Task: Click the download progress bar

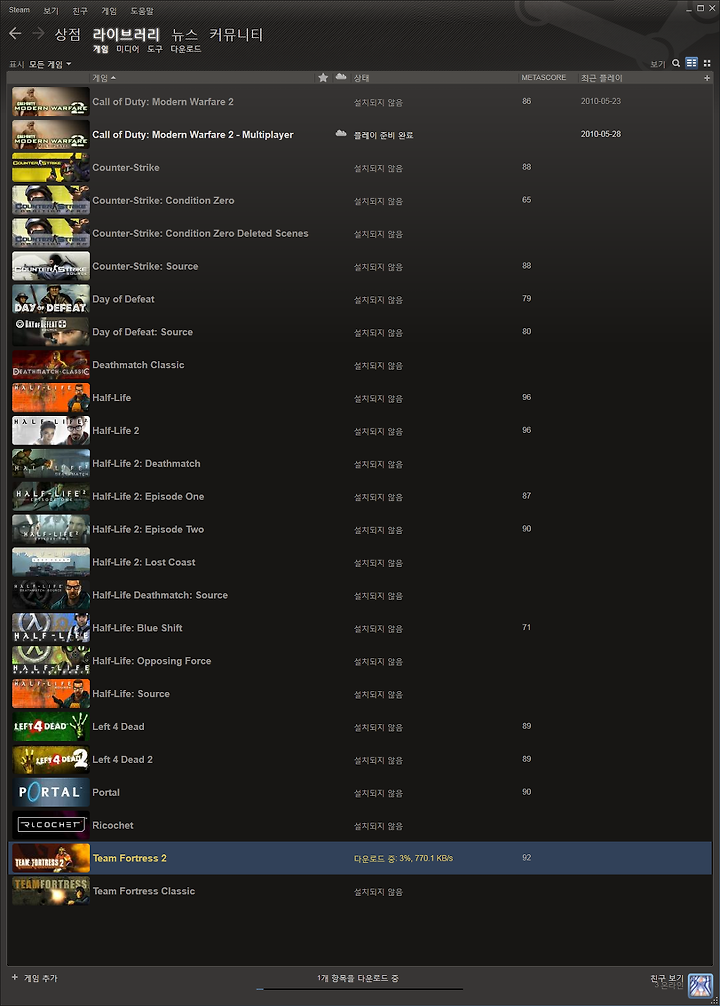Action: click(359, 989)
